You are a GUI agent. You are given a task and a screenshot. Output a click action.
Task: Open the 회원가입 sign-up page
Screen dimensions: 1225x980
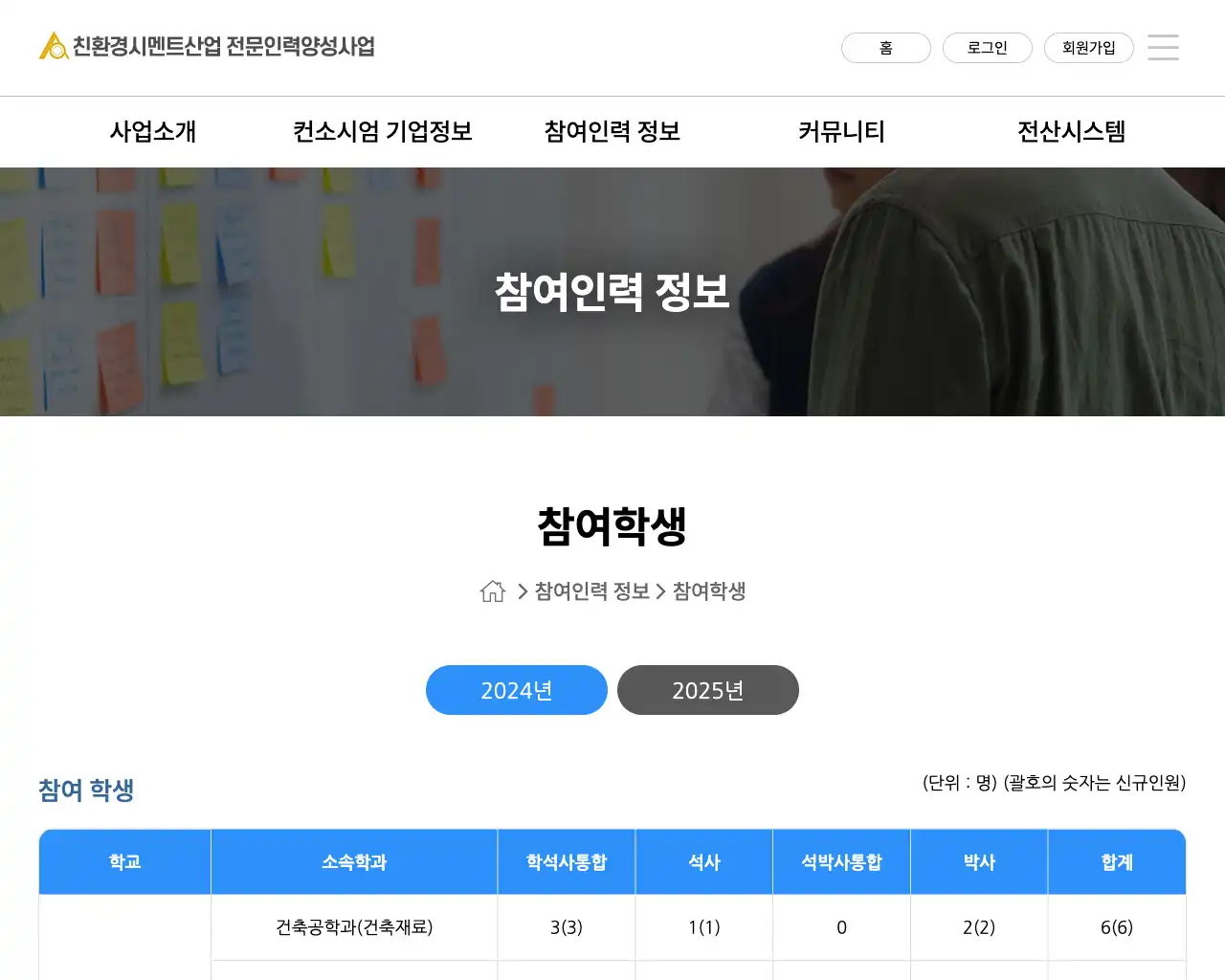tap(1088, 48)
